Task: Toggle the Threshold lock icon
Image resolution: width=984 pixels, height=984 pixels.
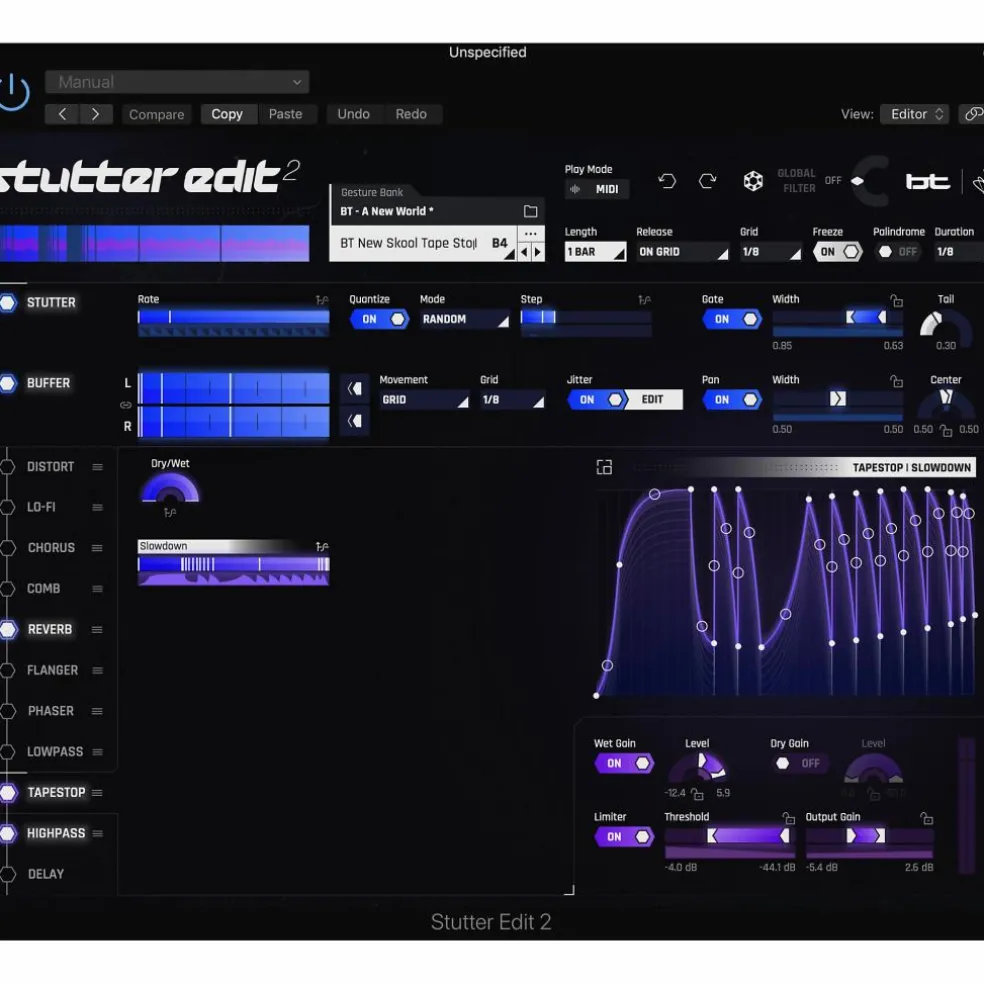Action: (789, 818)
